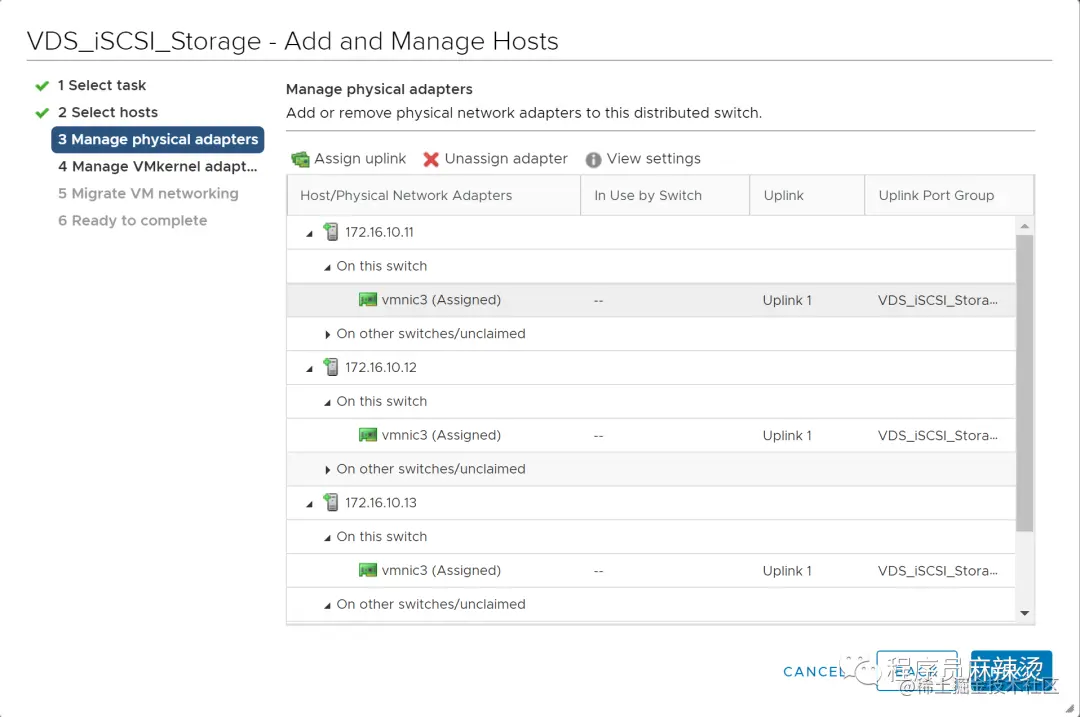Click the CANCEL button
Viewport: 1080px width, 717px height.
pos(814,672)
